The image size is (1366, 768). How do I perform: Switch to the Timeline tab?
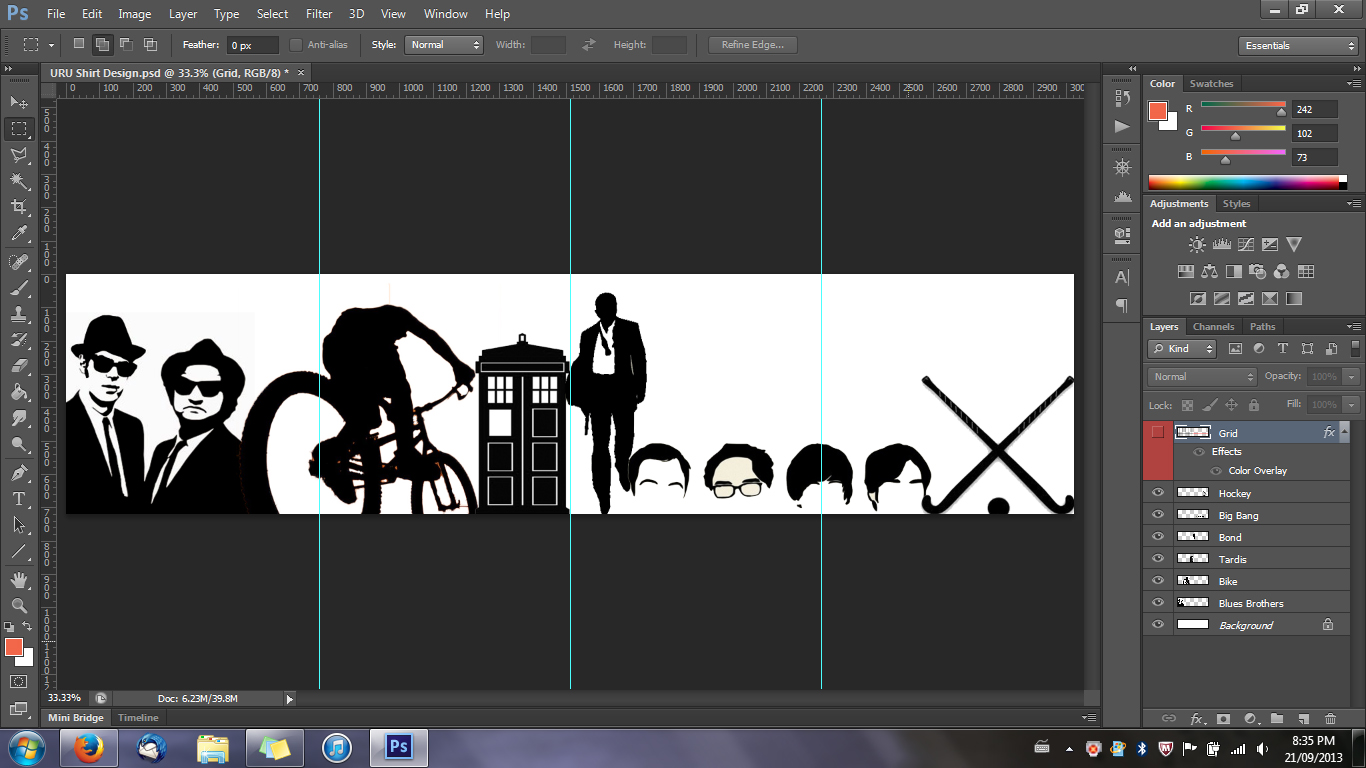138,718
